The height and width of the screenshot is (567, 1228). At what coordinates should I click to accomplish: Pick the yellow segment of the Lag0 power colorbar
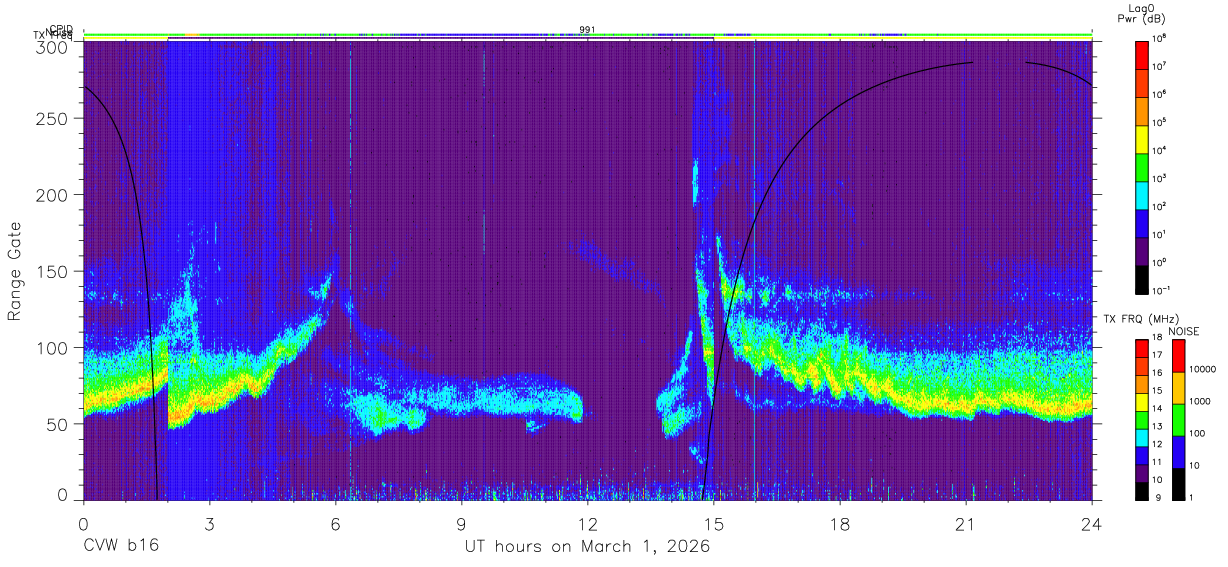(x=1141, y=138)
